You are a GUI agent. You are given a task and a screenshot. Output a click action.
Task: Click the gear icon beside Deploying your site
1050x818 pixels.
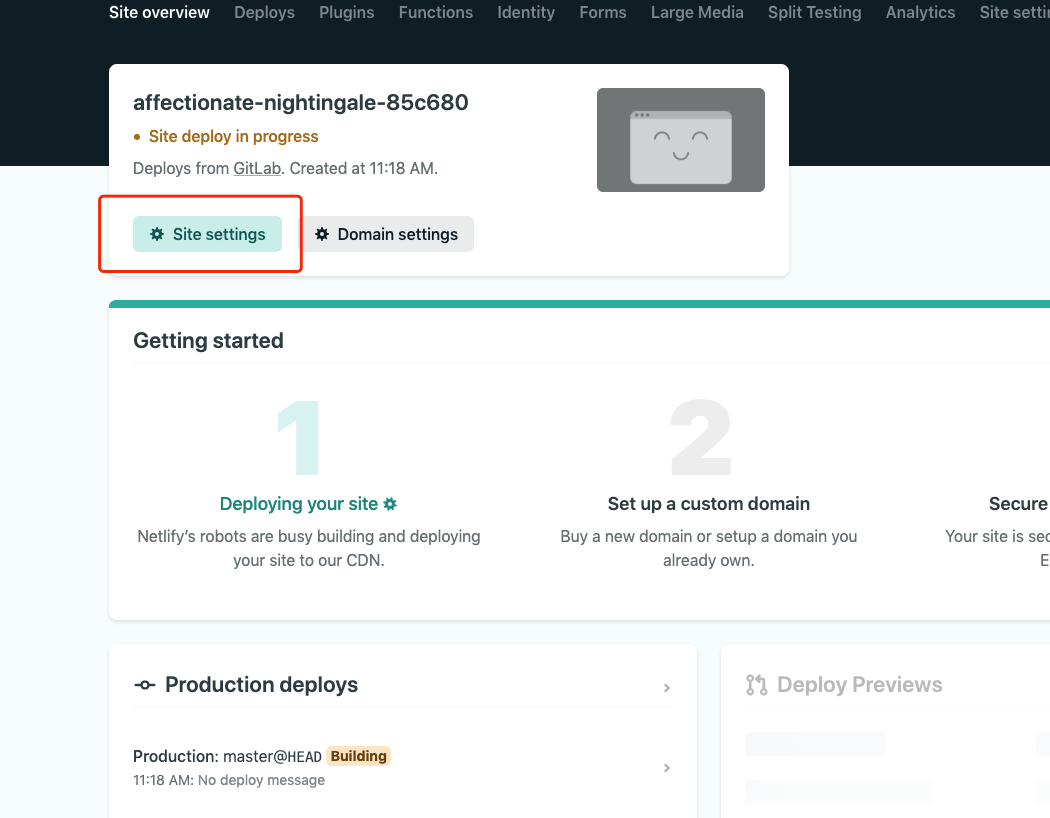(390, 503)
